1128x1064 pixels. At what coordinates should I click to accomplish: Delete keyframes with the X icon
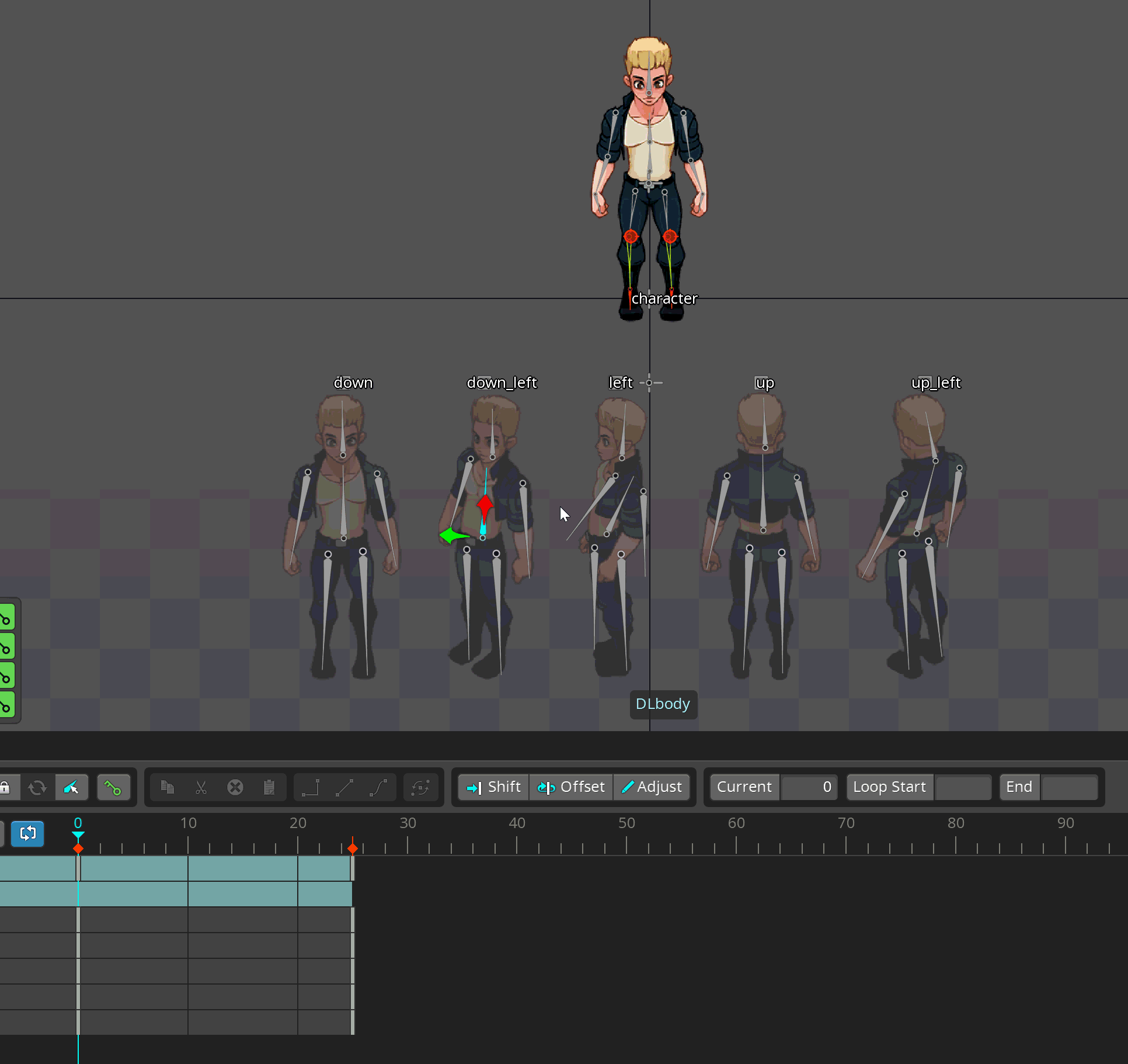click(x=235, y=787)
